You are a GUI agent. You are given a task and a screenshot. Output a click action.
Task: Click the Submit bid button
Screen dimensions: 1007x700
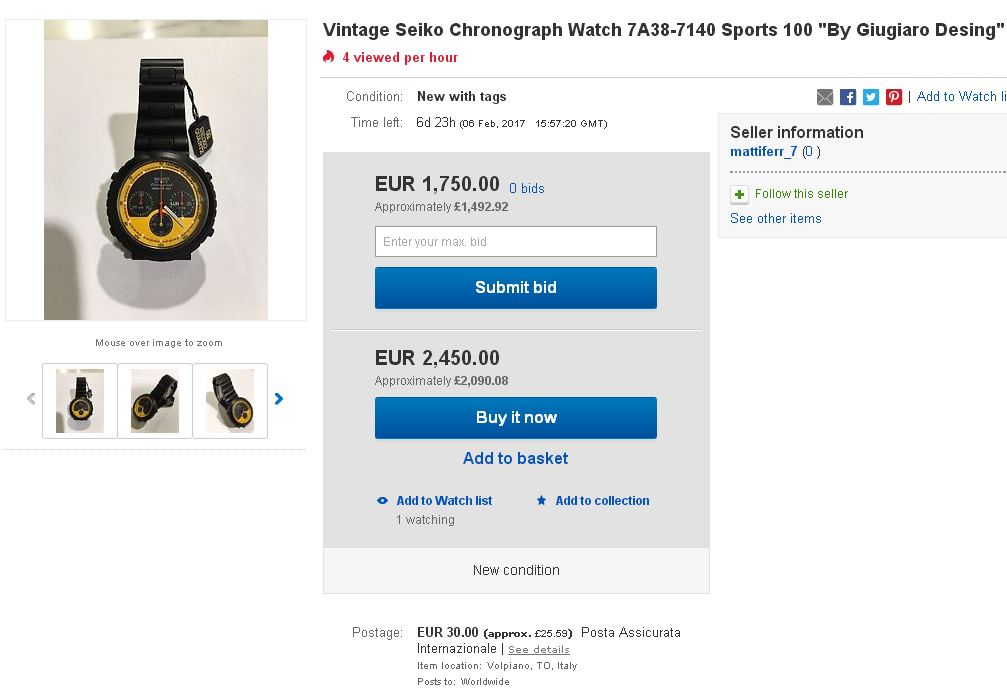515,288
